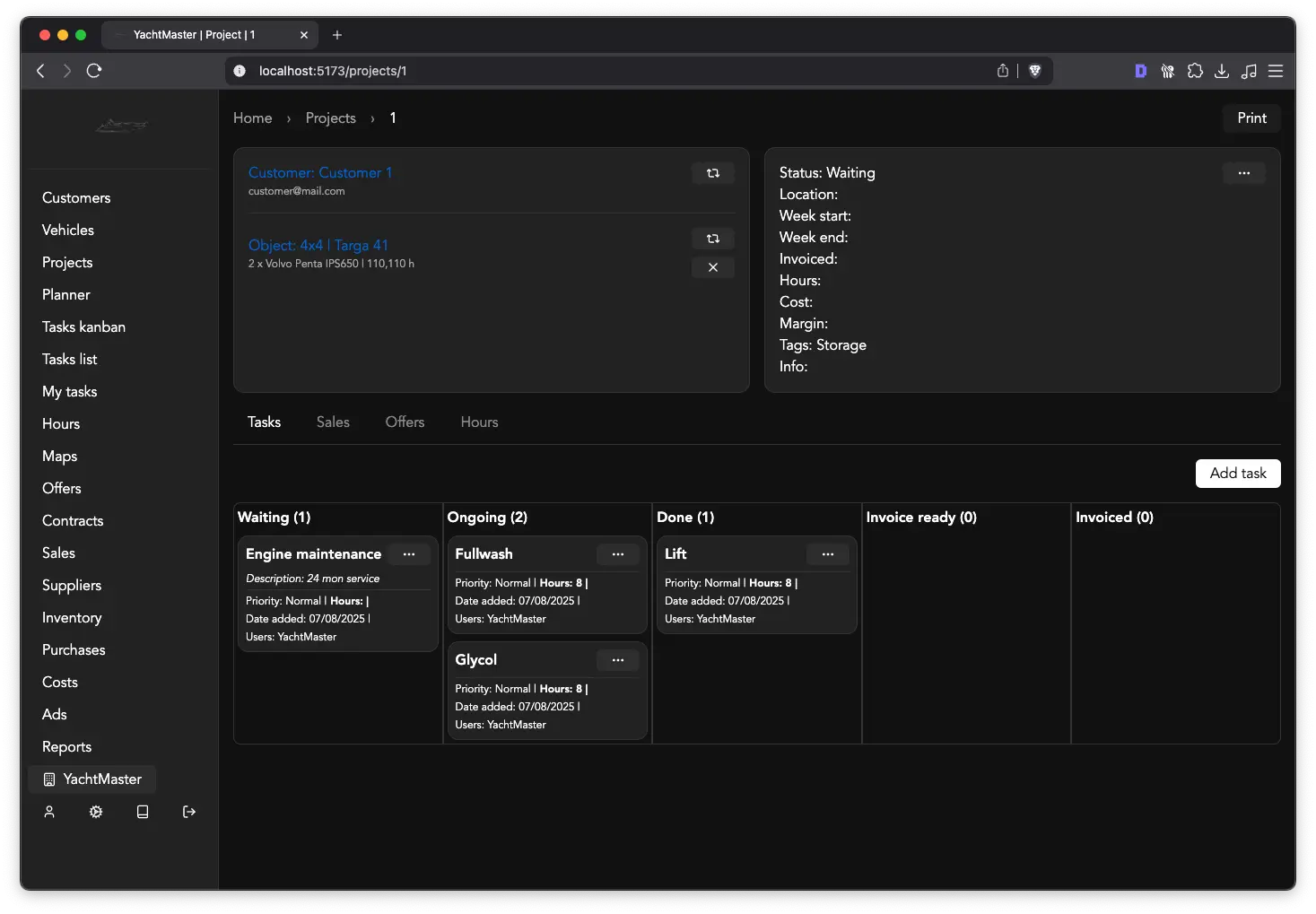Open Ads in sidebar
This screenshot has height=914, width=1316.
(x=54, y=715)
